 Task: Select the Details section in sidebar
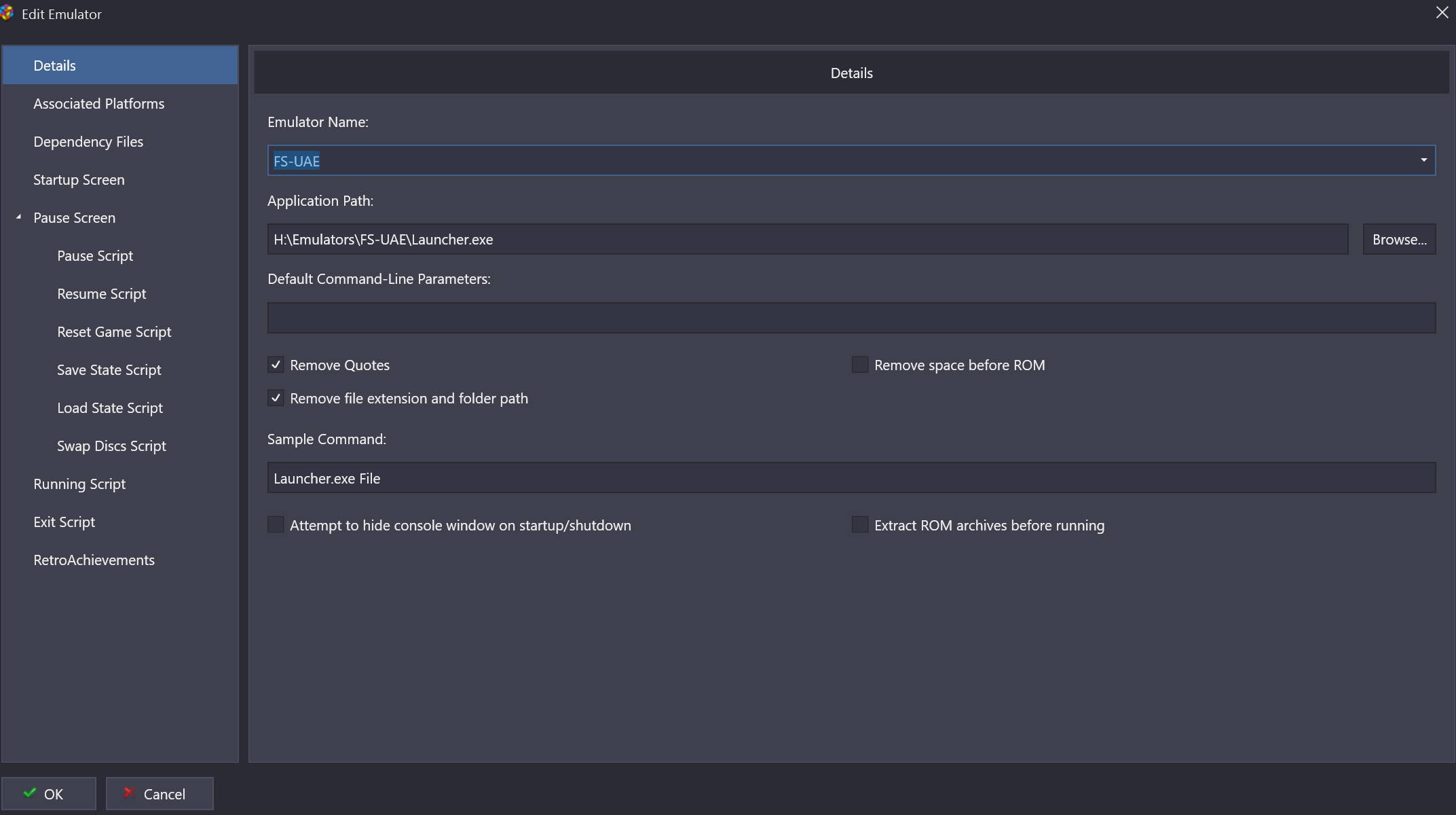click(120, 65)
